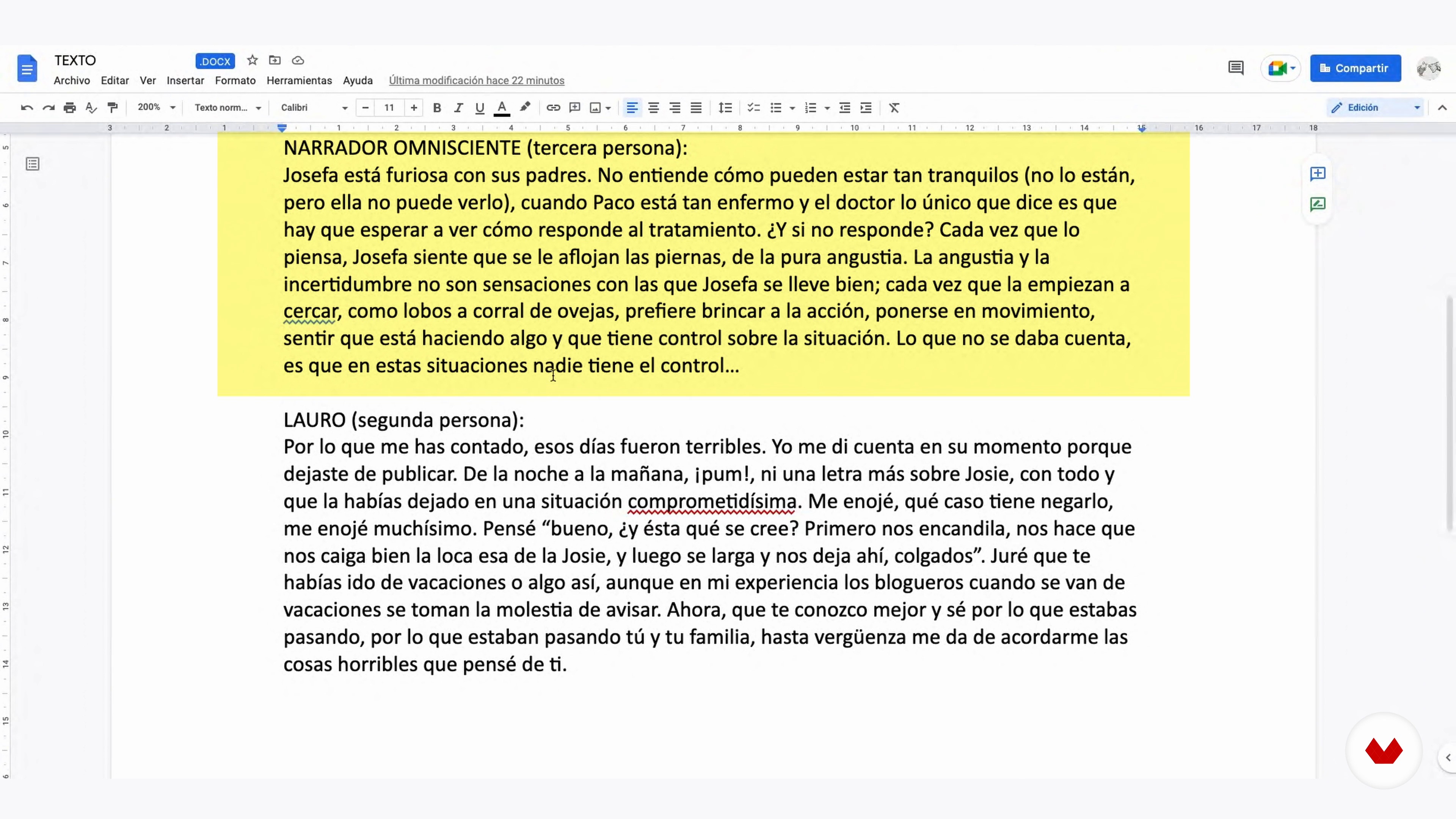Screen dimensions: 1456x819
Task: Open the Calibri font dropdown
Action: tap(314, 107)
